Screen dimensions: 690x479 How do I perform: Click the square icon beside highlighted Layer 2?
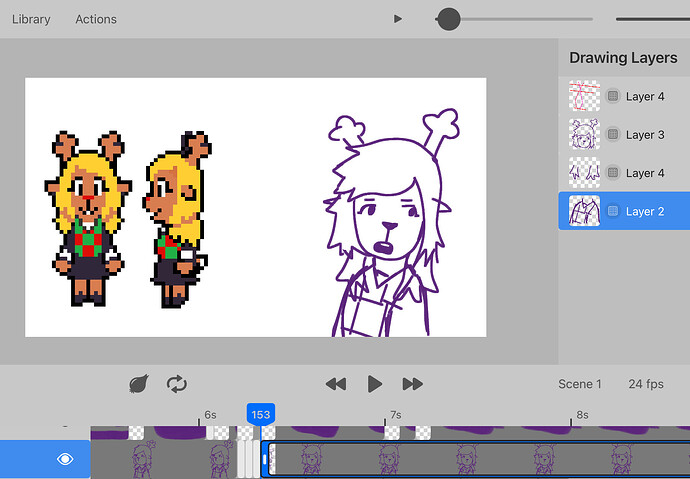pyautogui.click(x=613, y=211)
